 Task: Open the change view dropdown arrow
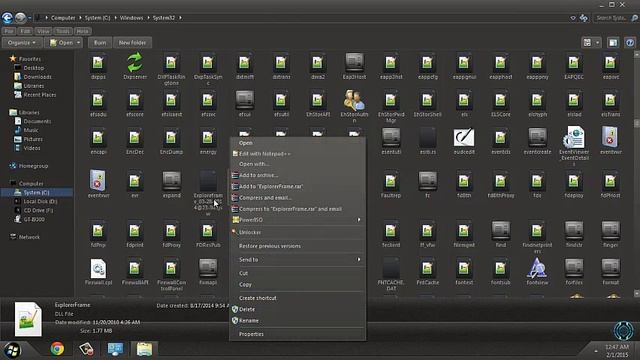pyautogui.click(x=598, y=42)
